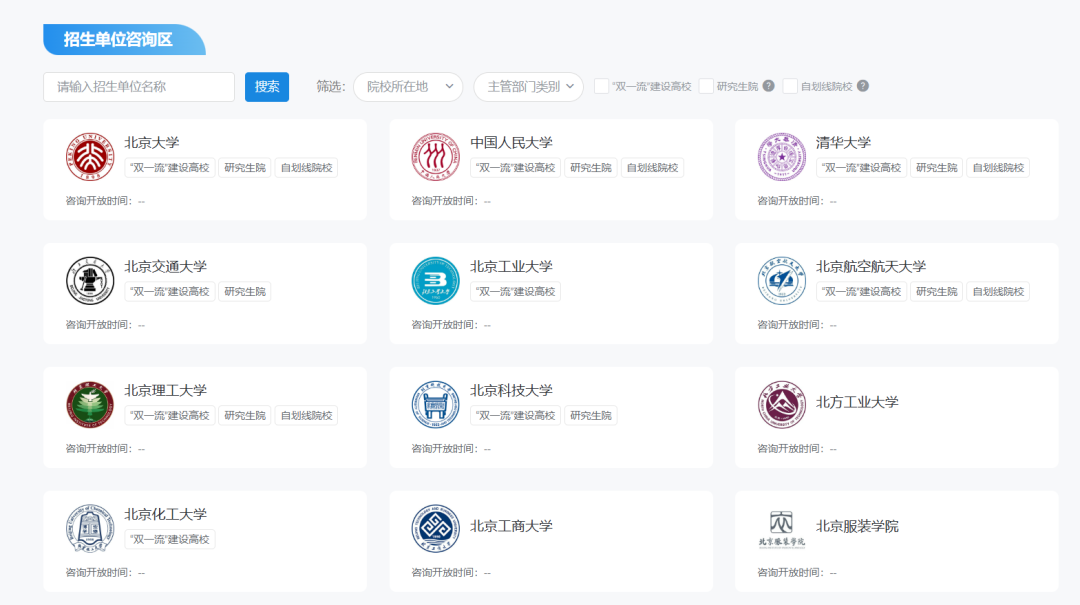Click the 北方工业大学 logo
This screenshot has height=605, width=1080.
tap(782, 404)
